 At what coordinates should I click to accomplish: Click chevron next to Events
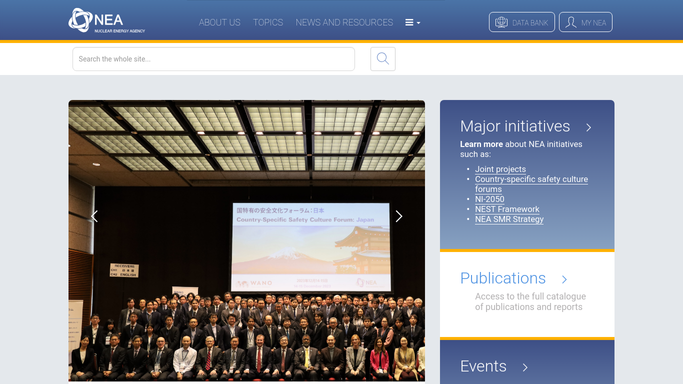pyautogui.click(x=525, y=367)
